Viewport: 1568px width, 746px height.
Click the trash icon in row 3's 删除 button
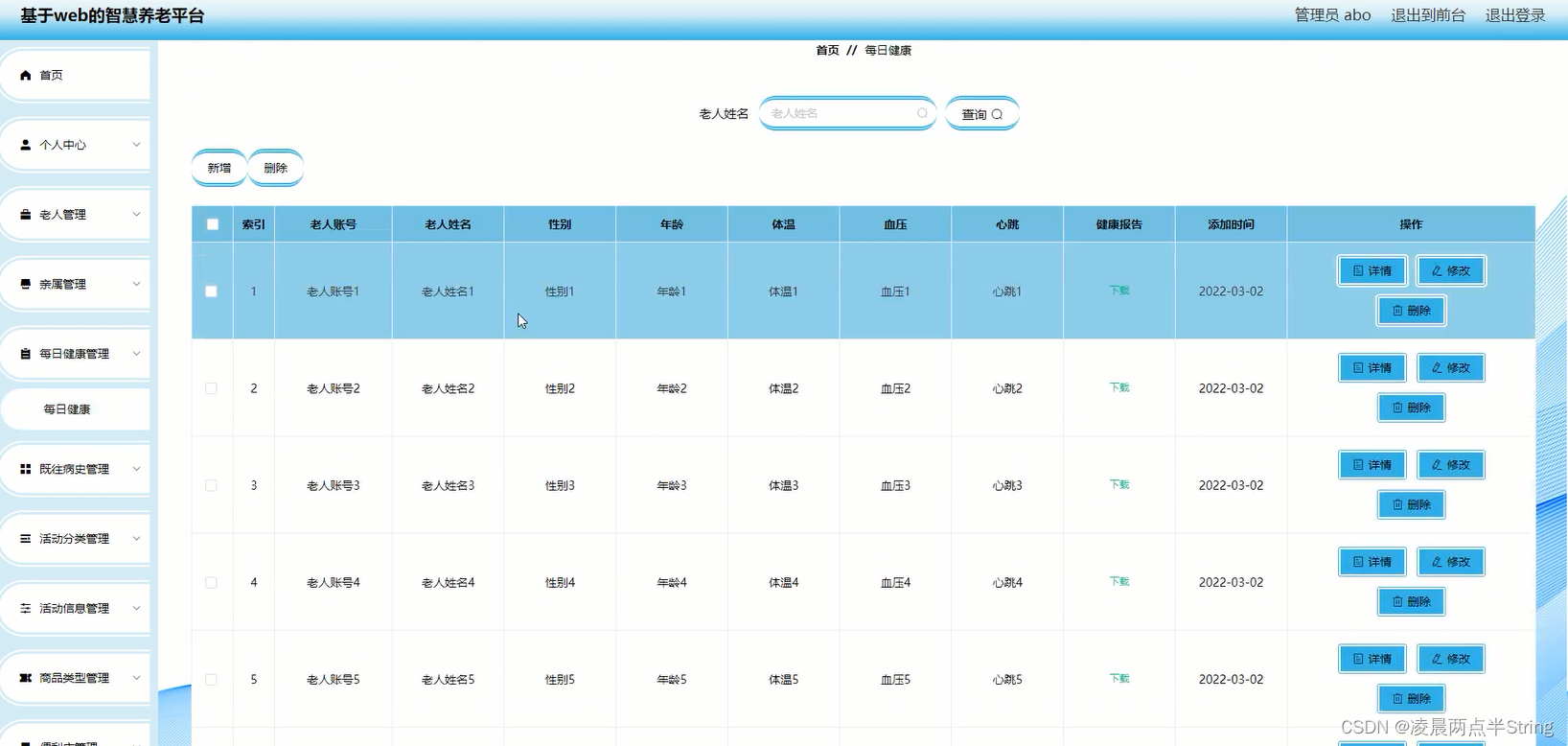pos(1397,504)
